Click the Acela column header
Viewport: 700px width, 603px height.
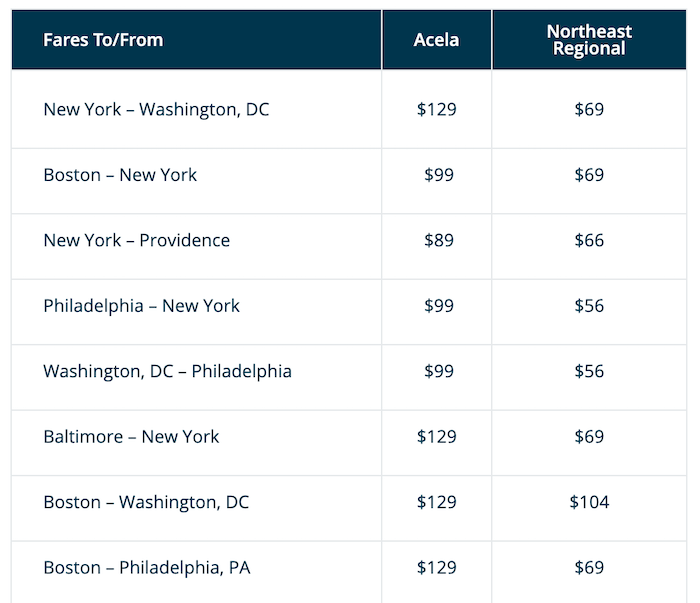click(x=436, y=40)
